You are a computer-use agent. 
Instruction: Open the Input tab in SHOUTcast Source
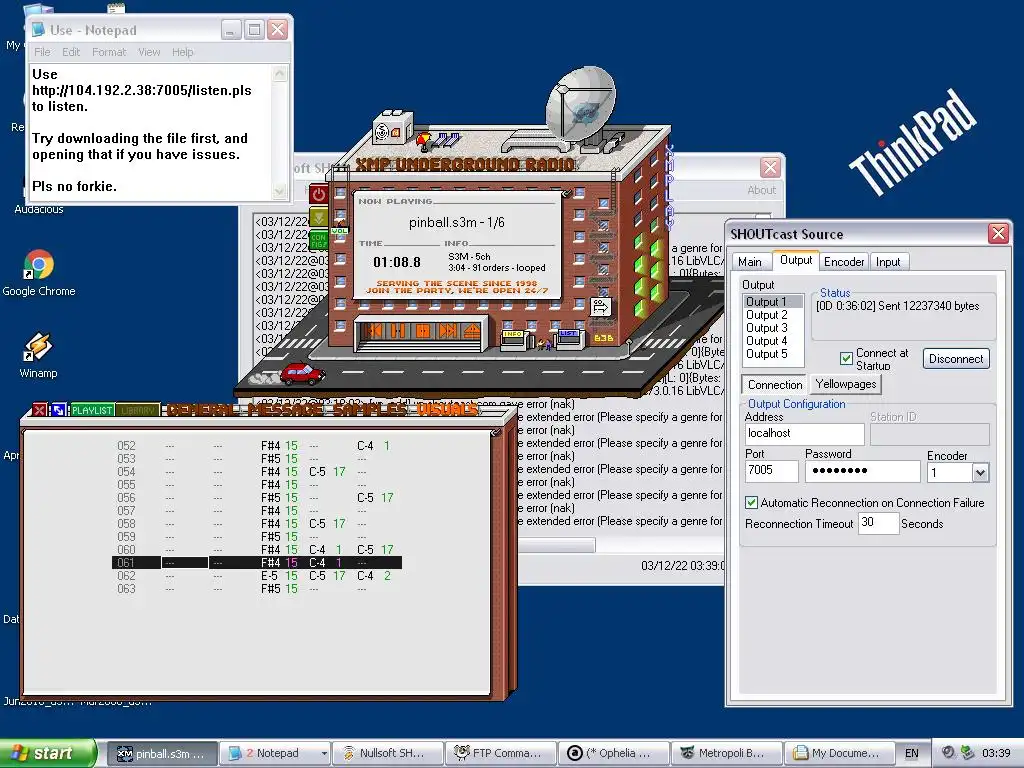tap(888, 262)
